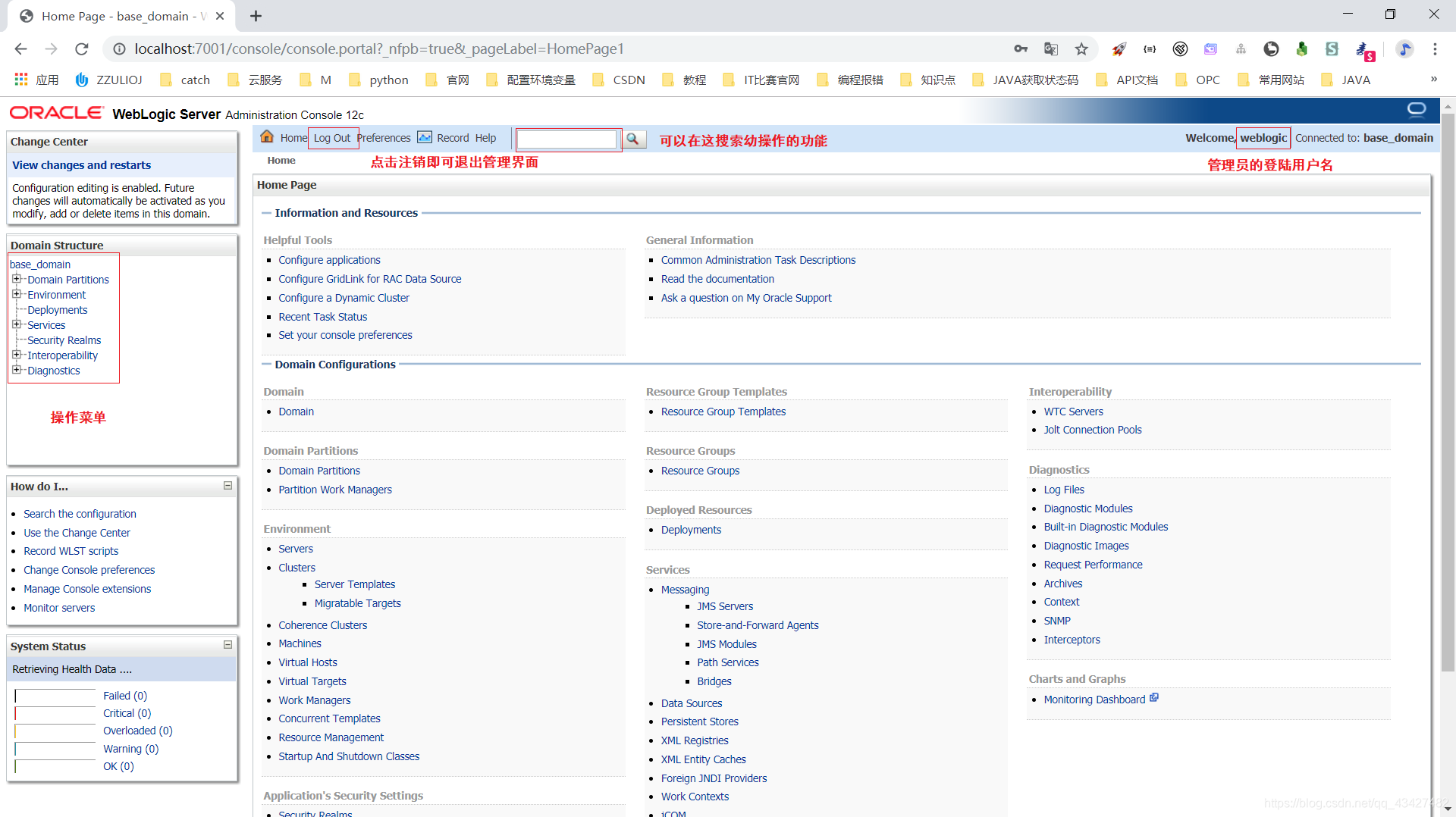Open the saved passwords key icon
This screenshot has height=817, width=1456.
click(x=1021, y=49)
